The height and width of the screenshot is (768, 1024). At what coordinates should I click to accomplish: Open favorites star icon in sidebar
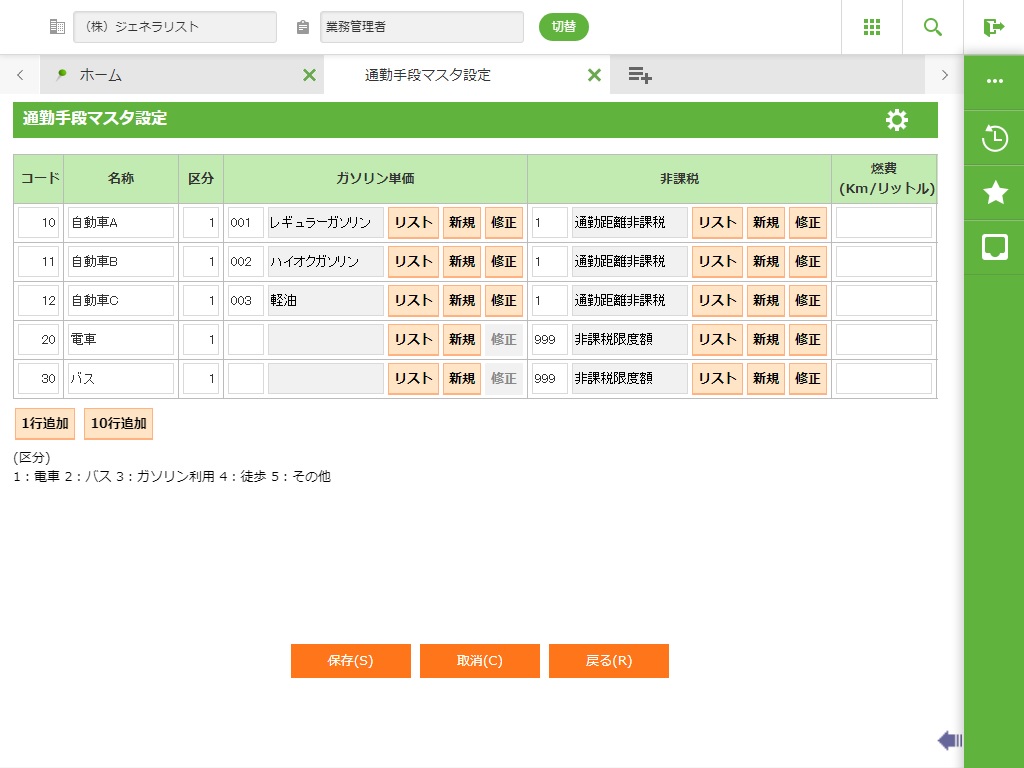click(995, 193)
